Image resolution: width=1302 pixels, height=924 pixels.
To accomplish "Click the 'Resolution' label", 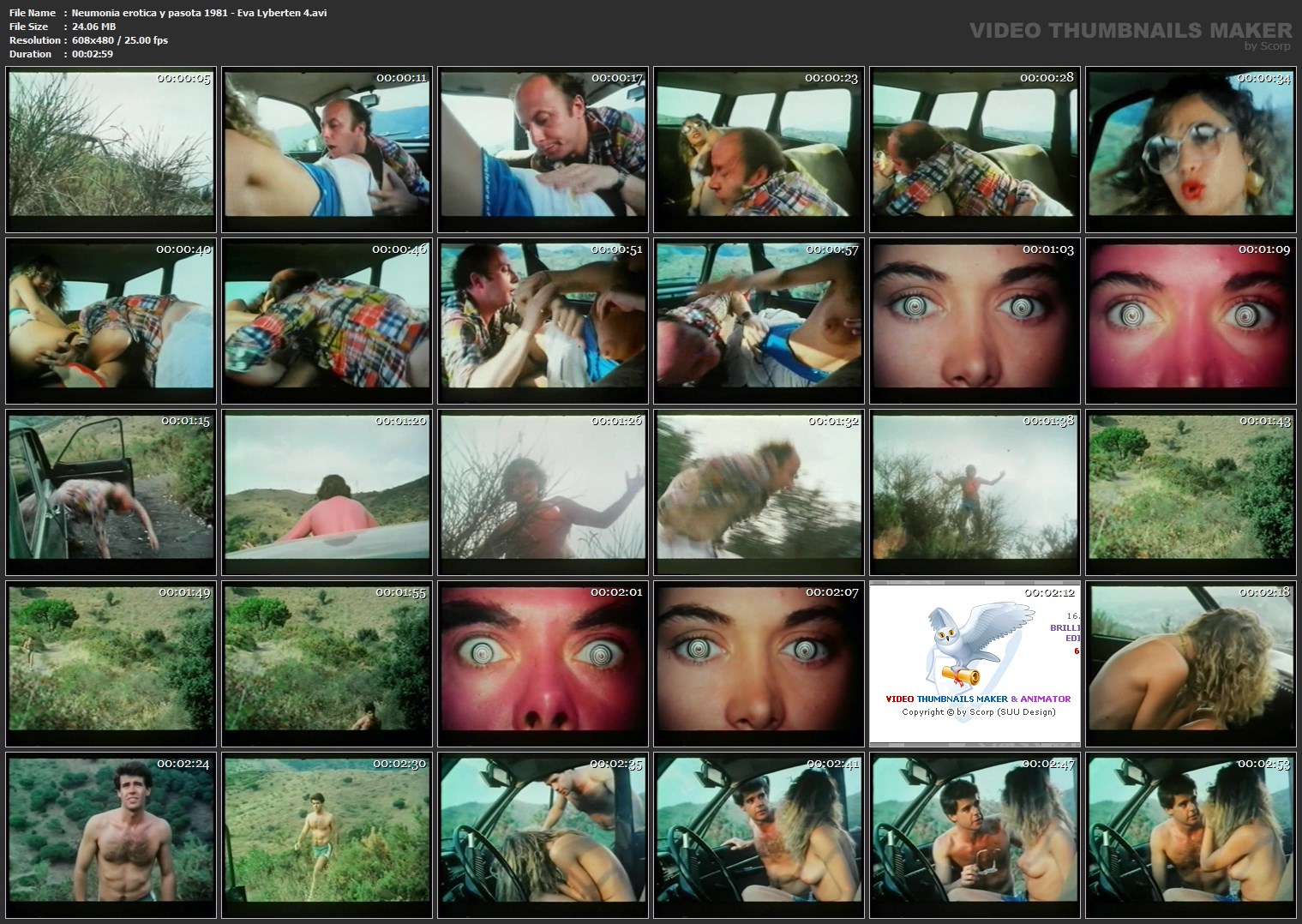I will [35, 40].
